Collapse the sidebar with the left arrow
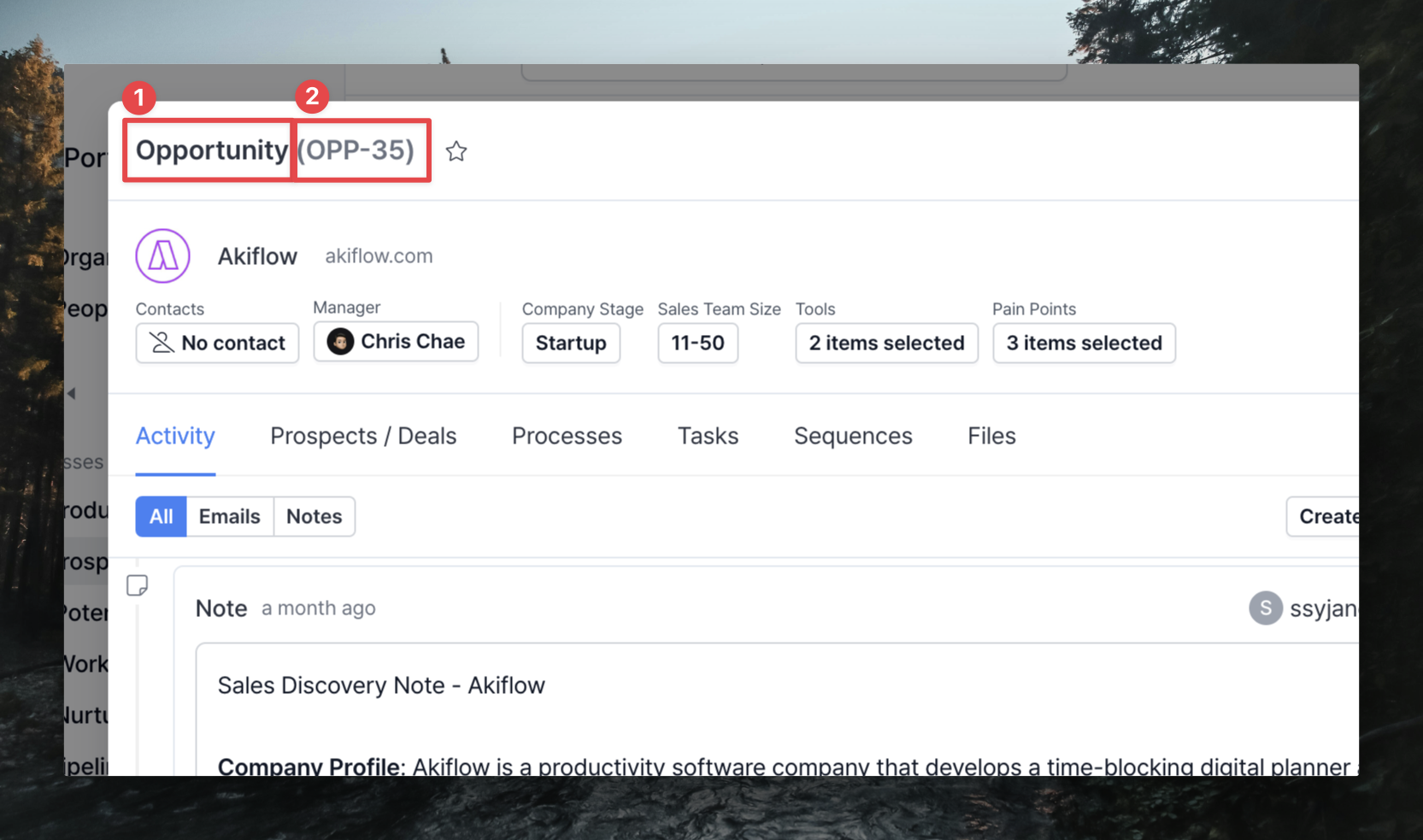 pyautogui.click(x=72, y=393)
